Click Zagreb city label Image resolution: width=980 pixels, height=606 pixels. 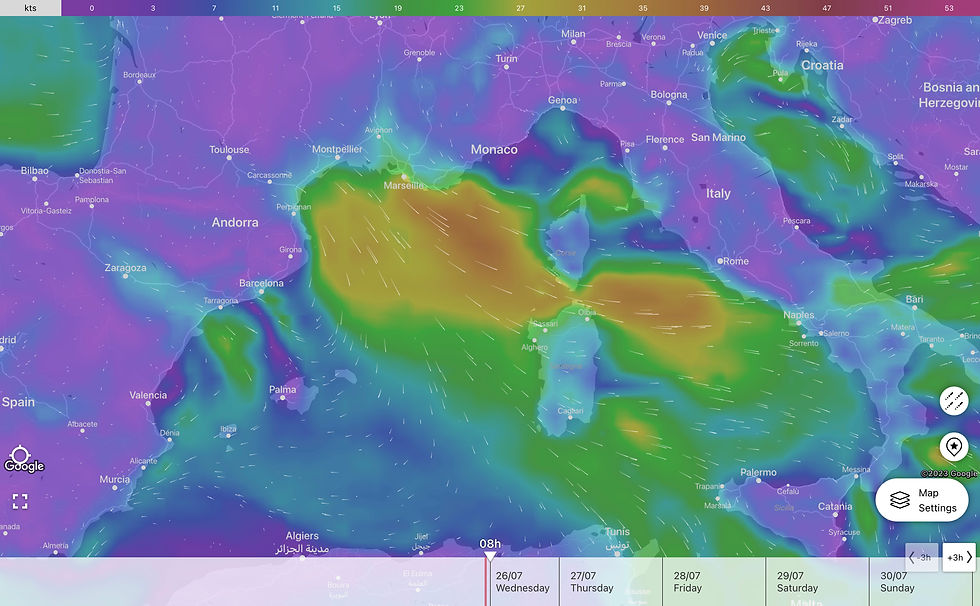pos(895,20)
